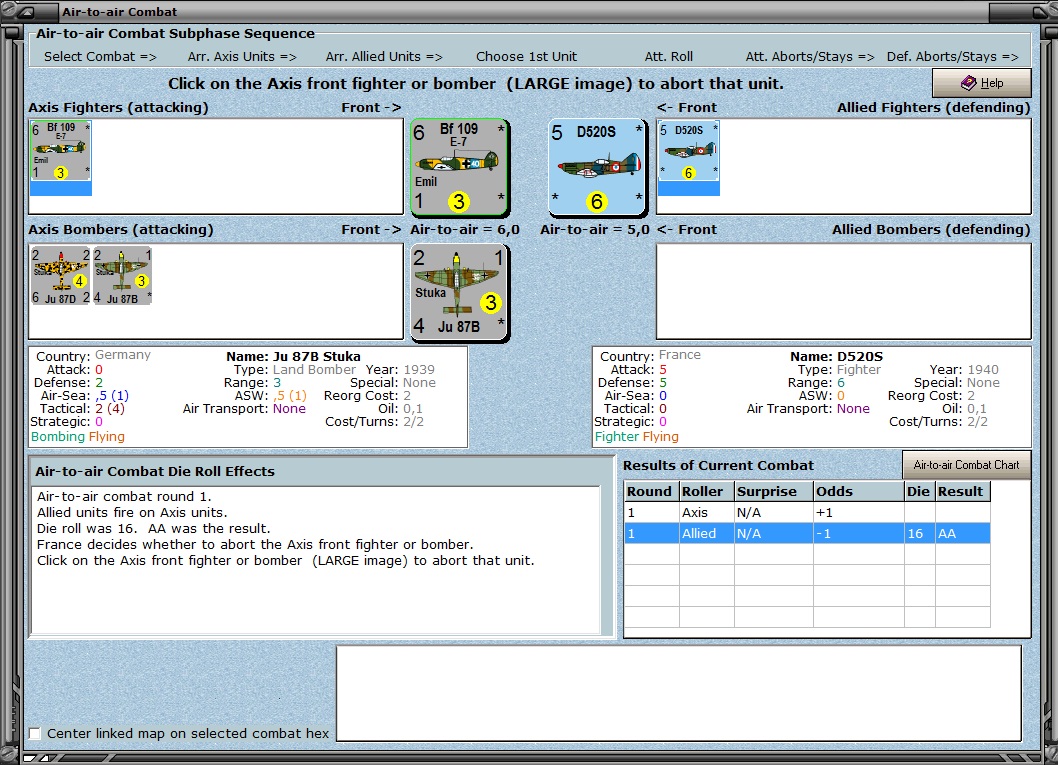Click the empty Allied Bombers (defending) list
Image resolution: width=1058 pixels, height=765 pixels.
pos(843,291)
